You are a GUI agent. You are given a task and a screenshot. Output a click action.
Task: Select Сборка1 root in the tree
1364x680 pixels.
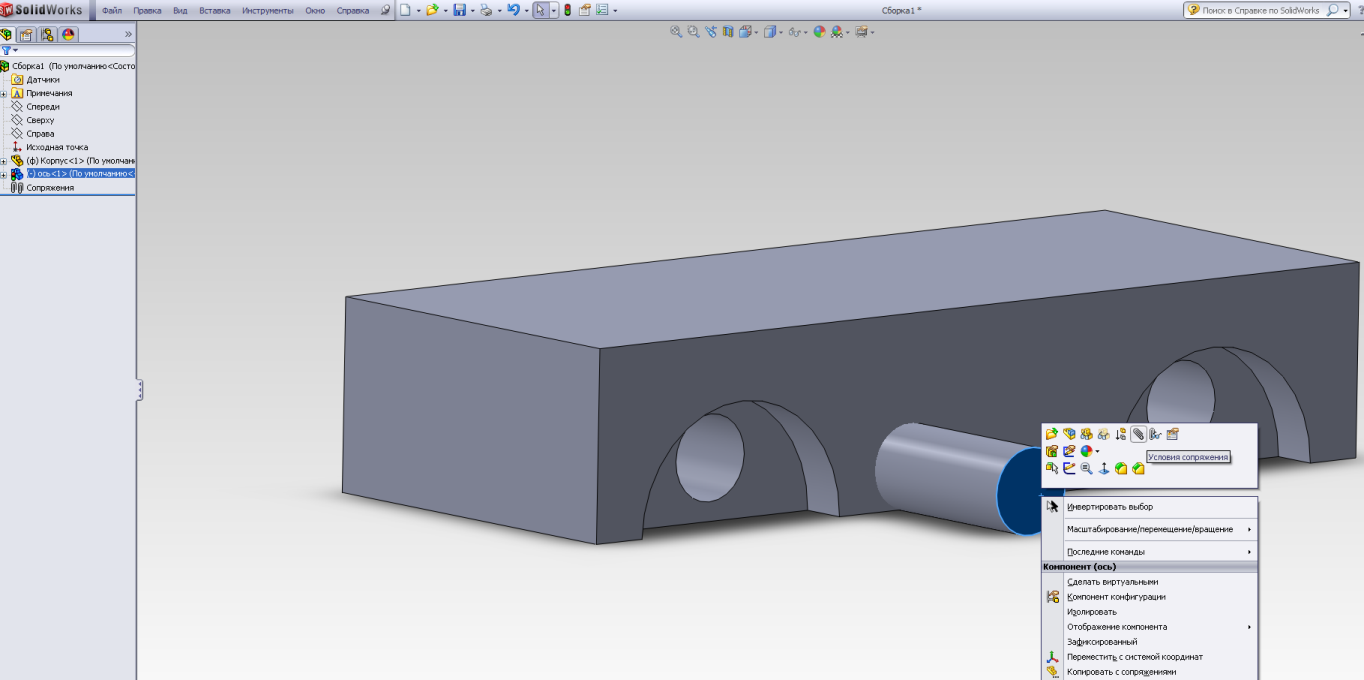click(x=68, y=66)
